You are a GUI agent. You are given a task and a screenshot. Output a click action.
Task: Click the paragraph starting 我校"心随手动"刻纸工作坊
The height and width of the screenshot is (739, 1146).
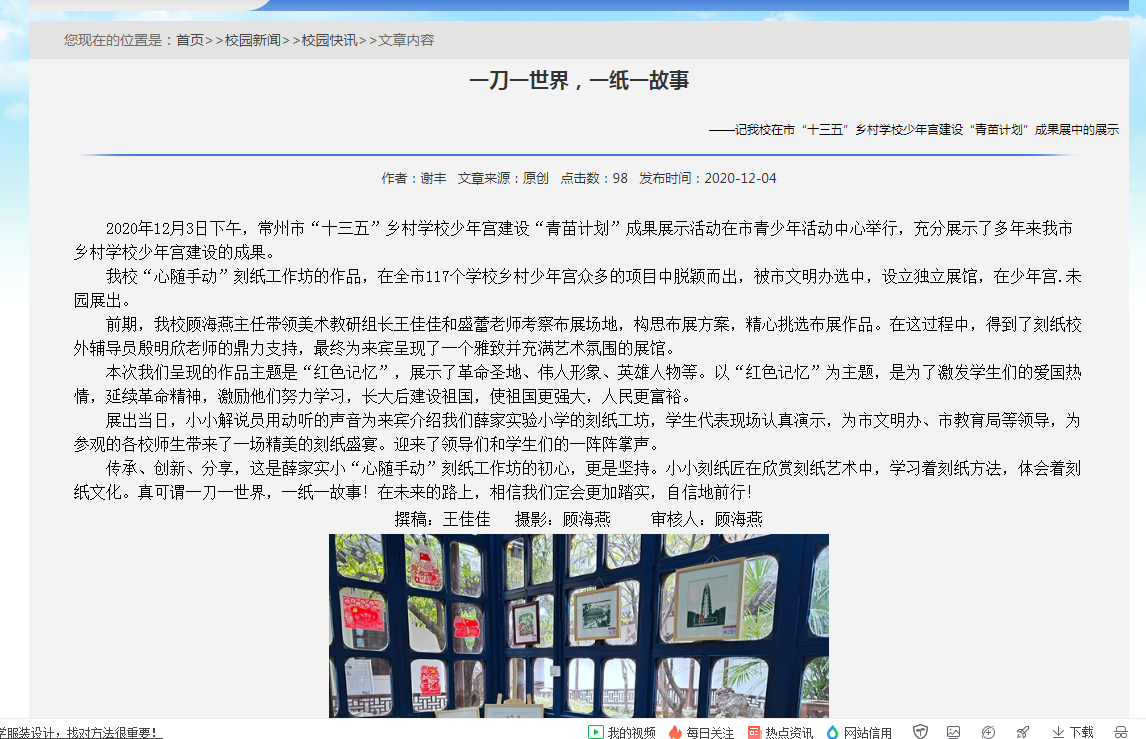(x=577, y=289)
